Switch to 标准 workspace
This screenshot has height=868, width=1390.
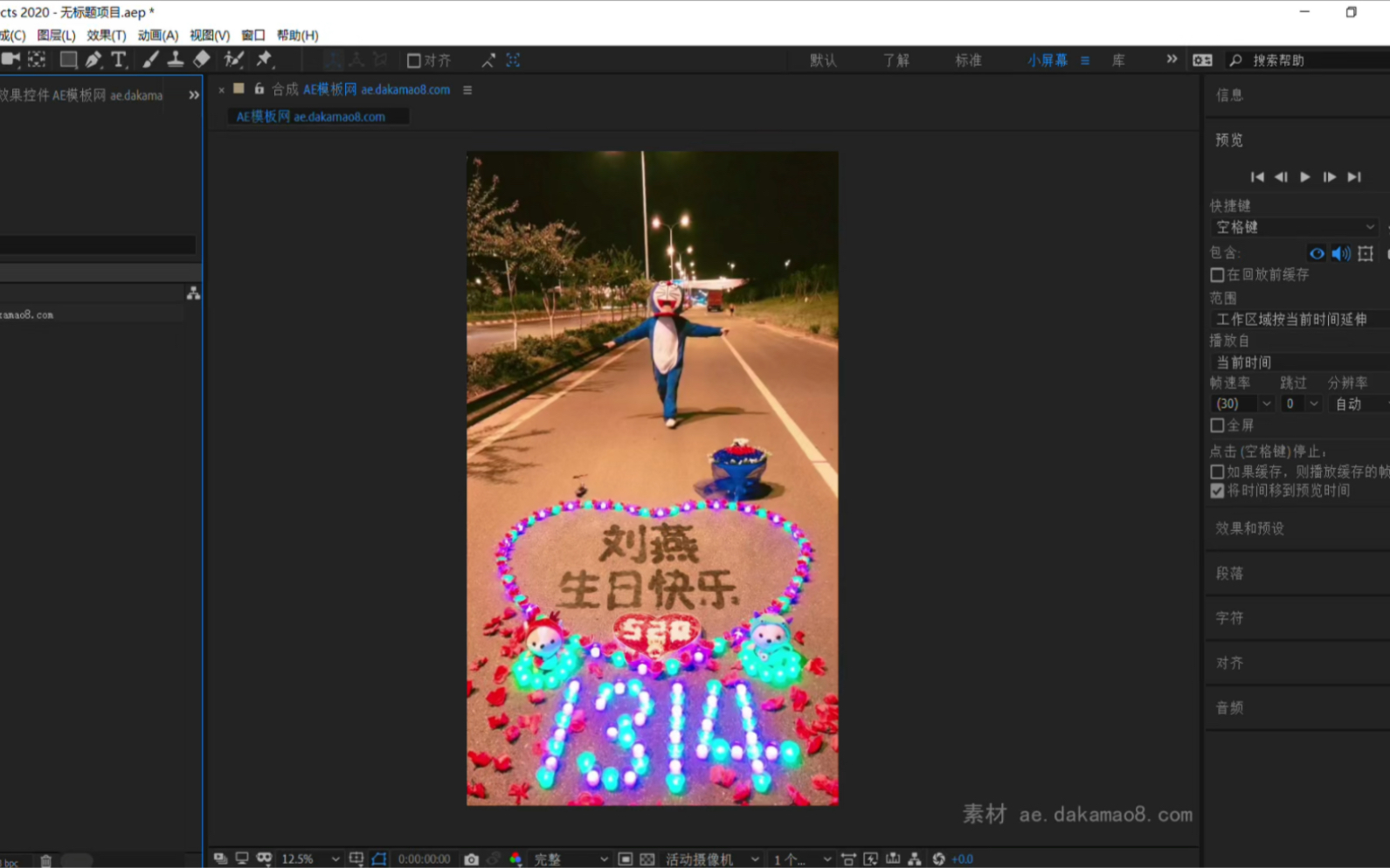point(968,60)
